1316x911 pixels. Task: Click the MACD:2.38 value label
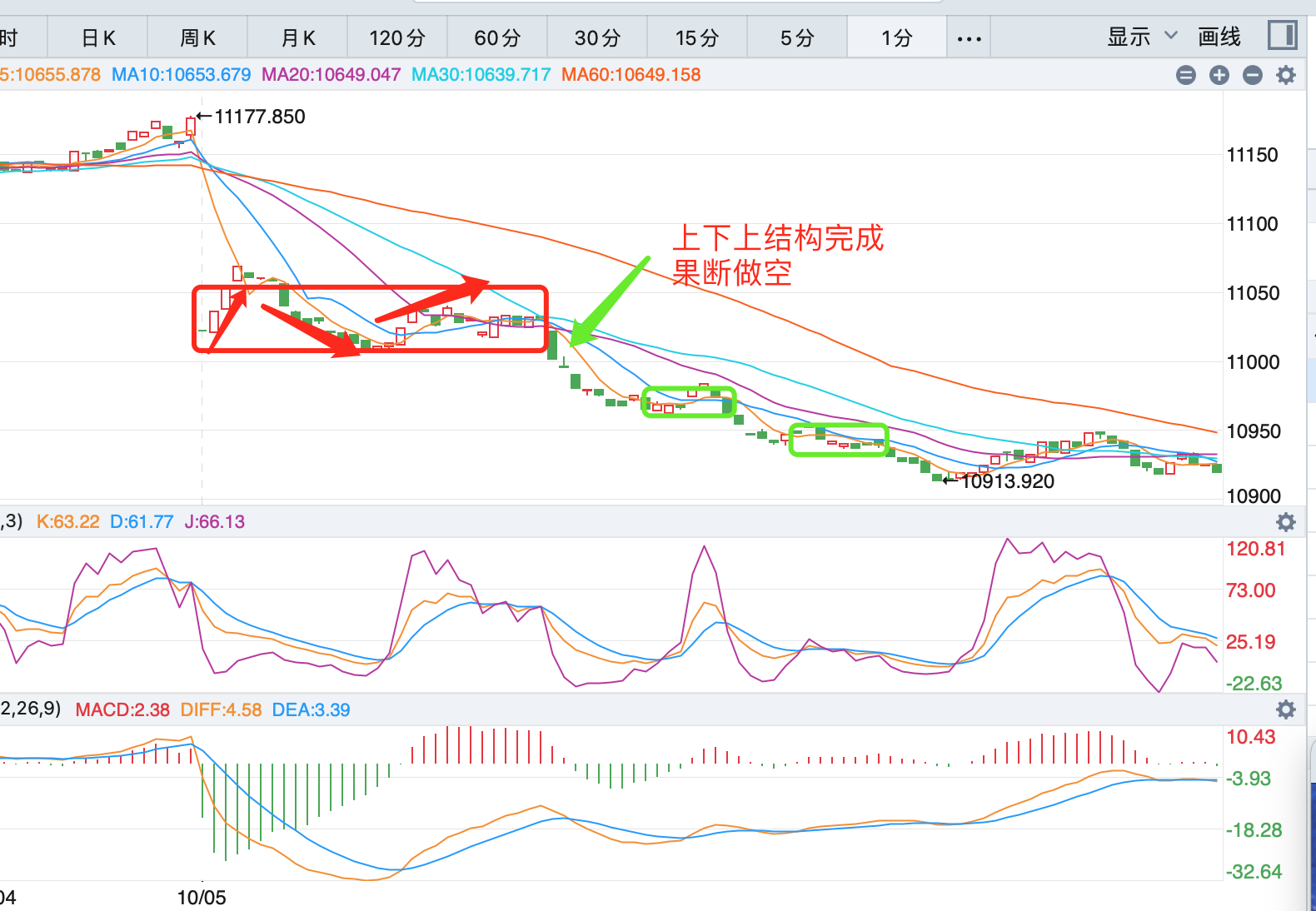(122, 710)
